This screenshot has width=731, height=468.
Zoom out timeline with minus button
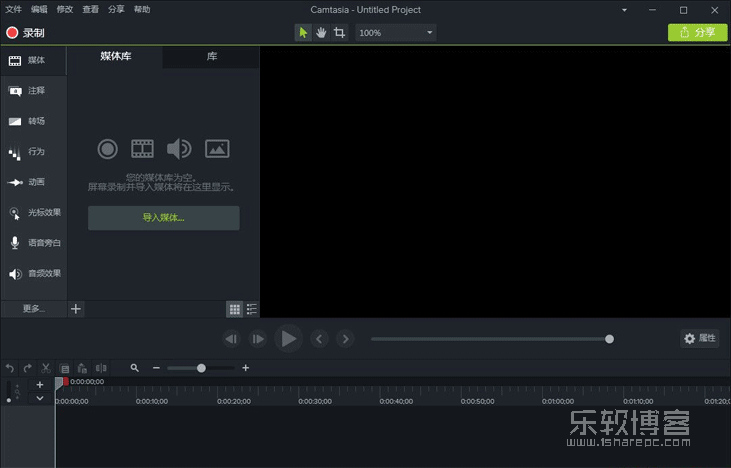pyautogui.click(x=156, y=368)
